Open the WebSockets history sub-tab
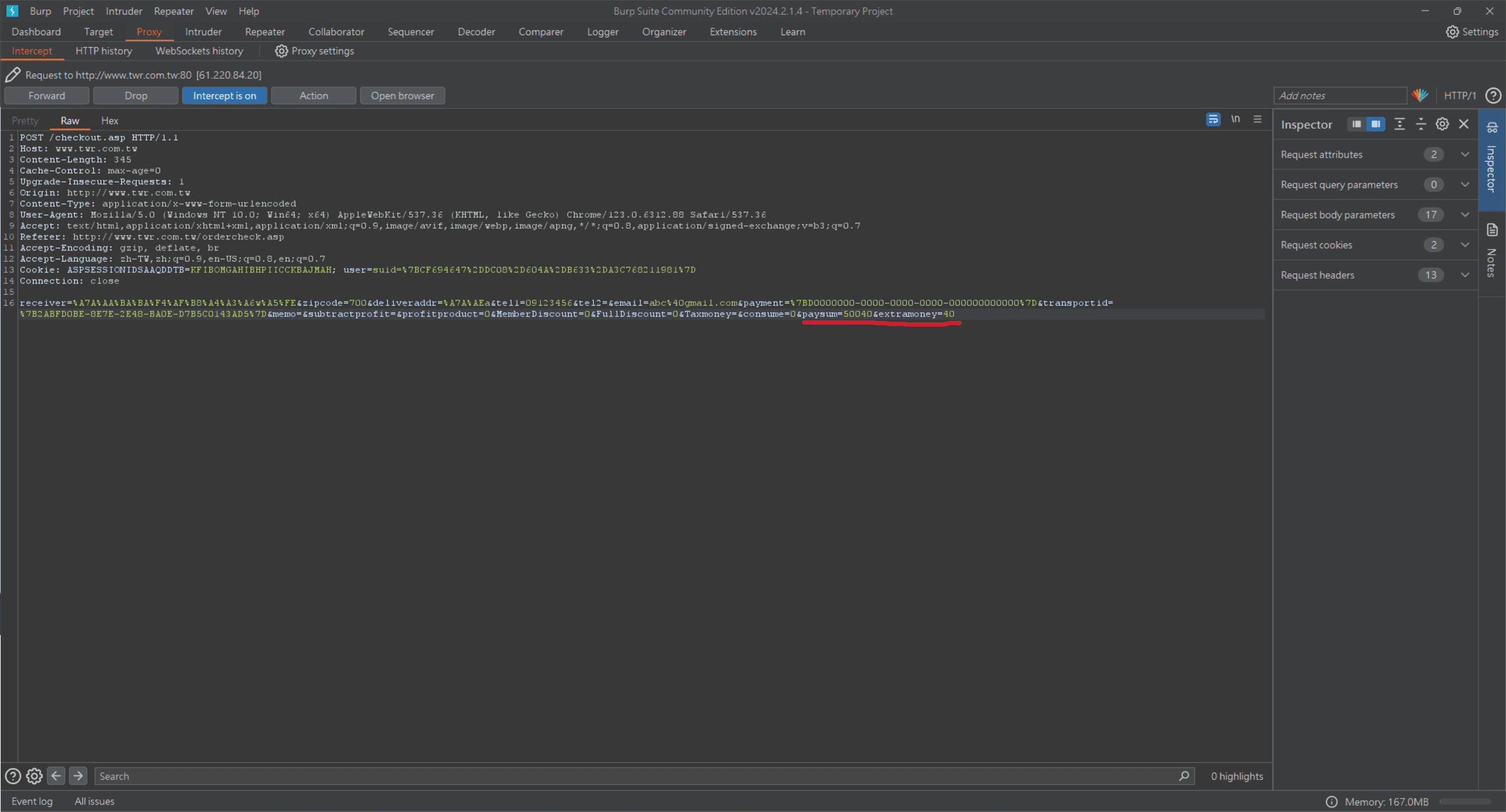This screenshot has height=812, width=1506. point(199,51)
